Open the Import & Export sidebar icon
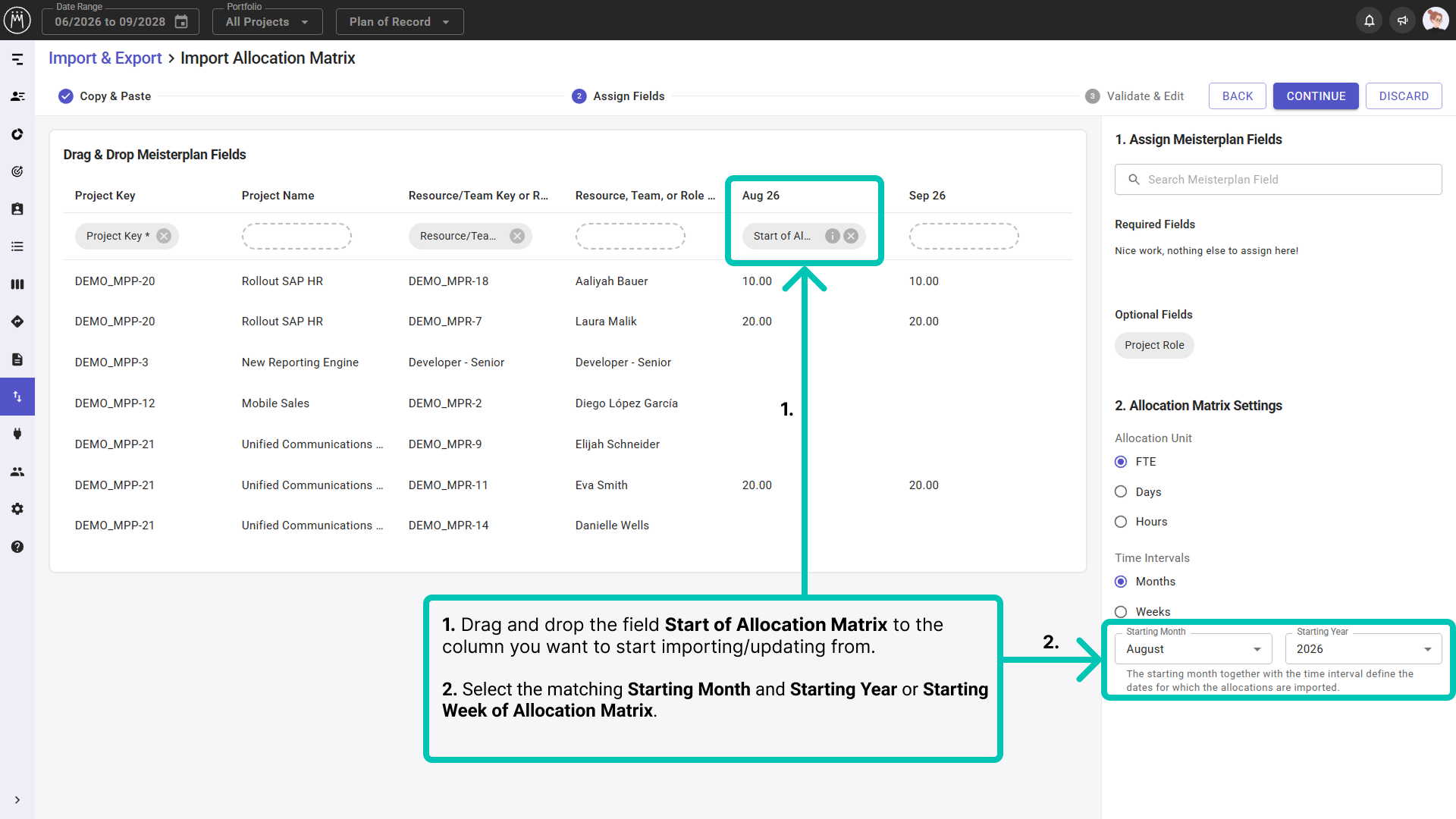 point(17,397)
